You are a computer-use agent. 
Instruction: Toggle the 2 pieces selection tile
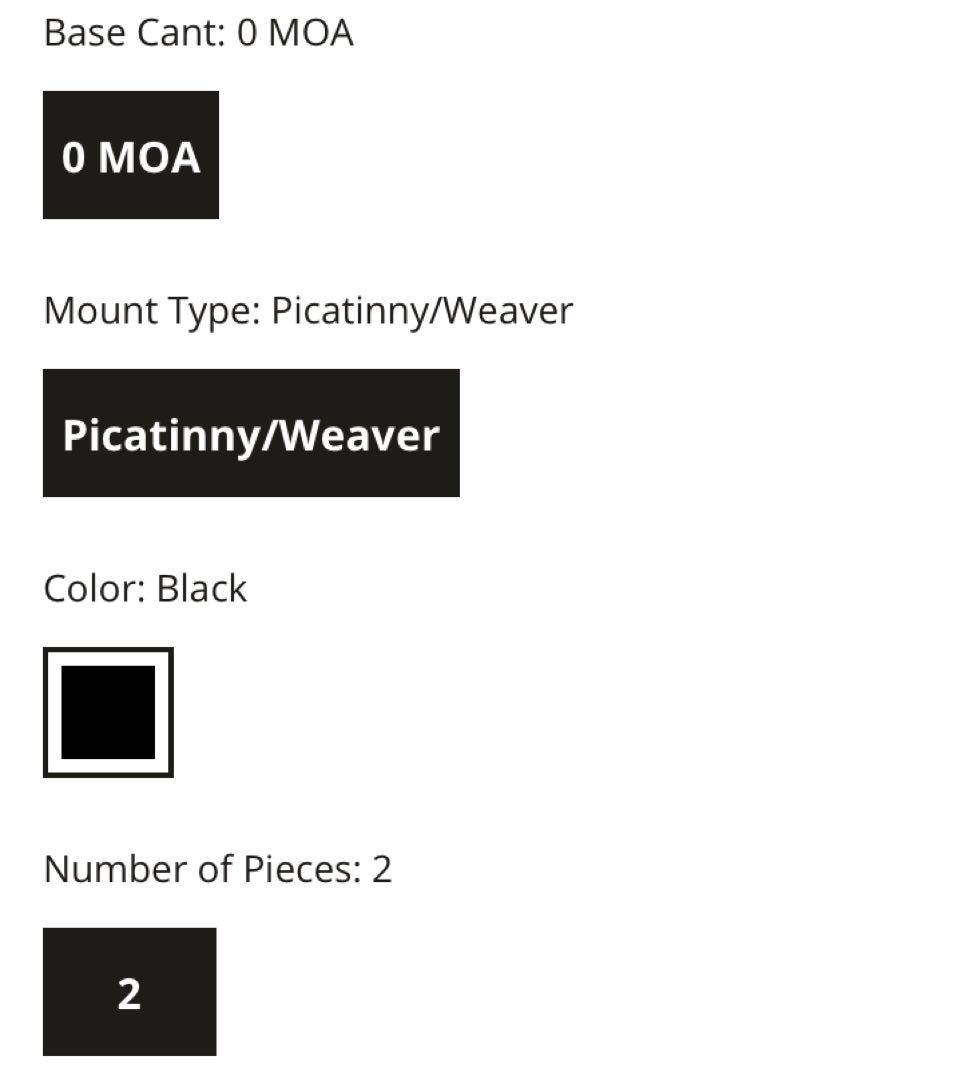pyautogui.click(x=129, y=992)
